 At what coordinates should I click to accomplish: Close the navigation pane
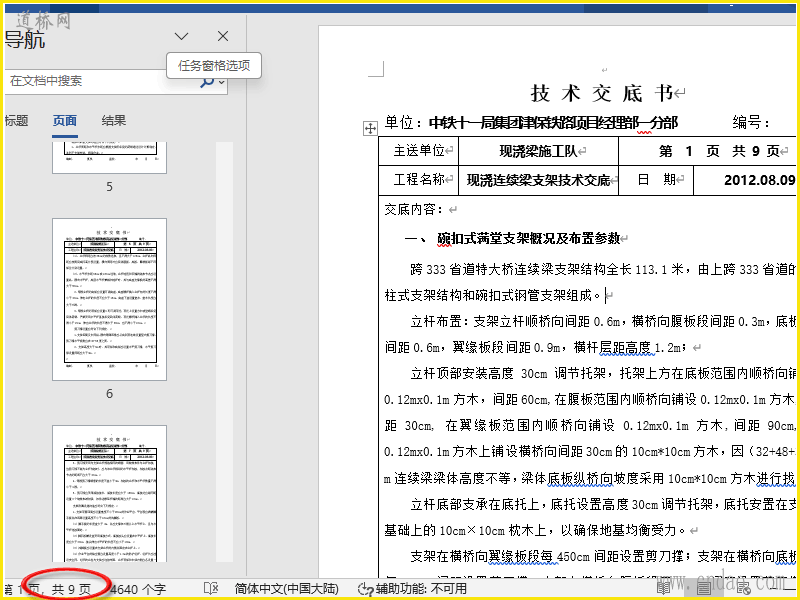(223, 36)
